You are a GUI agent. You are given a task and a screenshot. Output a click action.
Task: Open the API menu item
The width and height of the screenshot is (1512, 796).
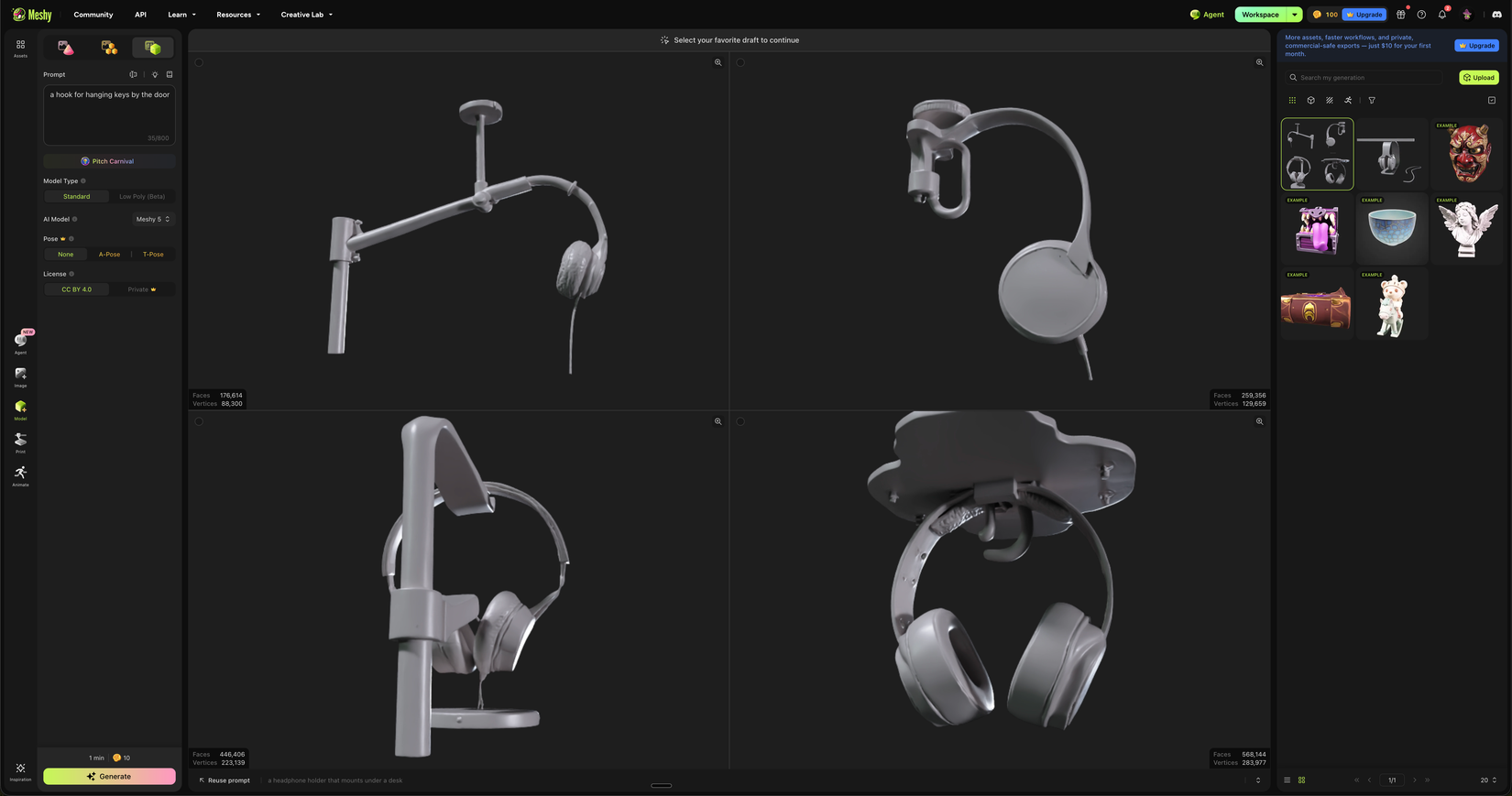[x=140, y=15]
